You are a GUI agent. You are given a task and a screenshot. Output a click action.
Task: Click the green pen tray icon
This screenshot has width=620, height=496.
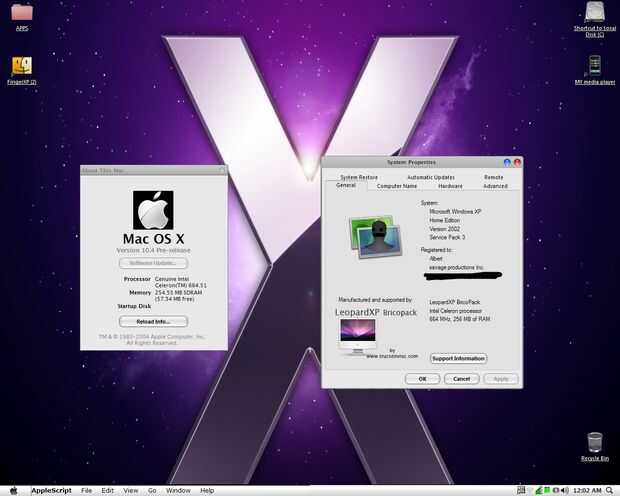click(539, 490)
